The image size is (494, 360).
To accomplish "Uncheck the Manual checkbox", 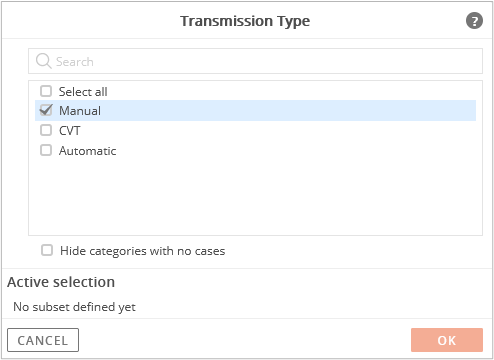I will 46,110.
